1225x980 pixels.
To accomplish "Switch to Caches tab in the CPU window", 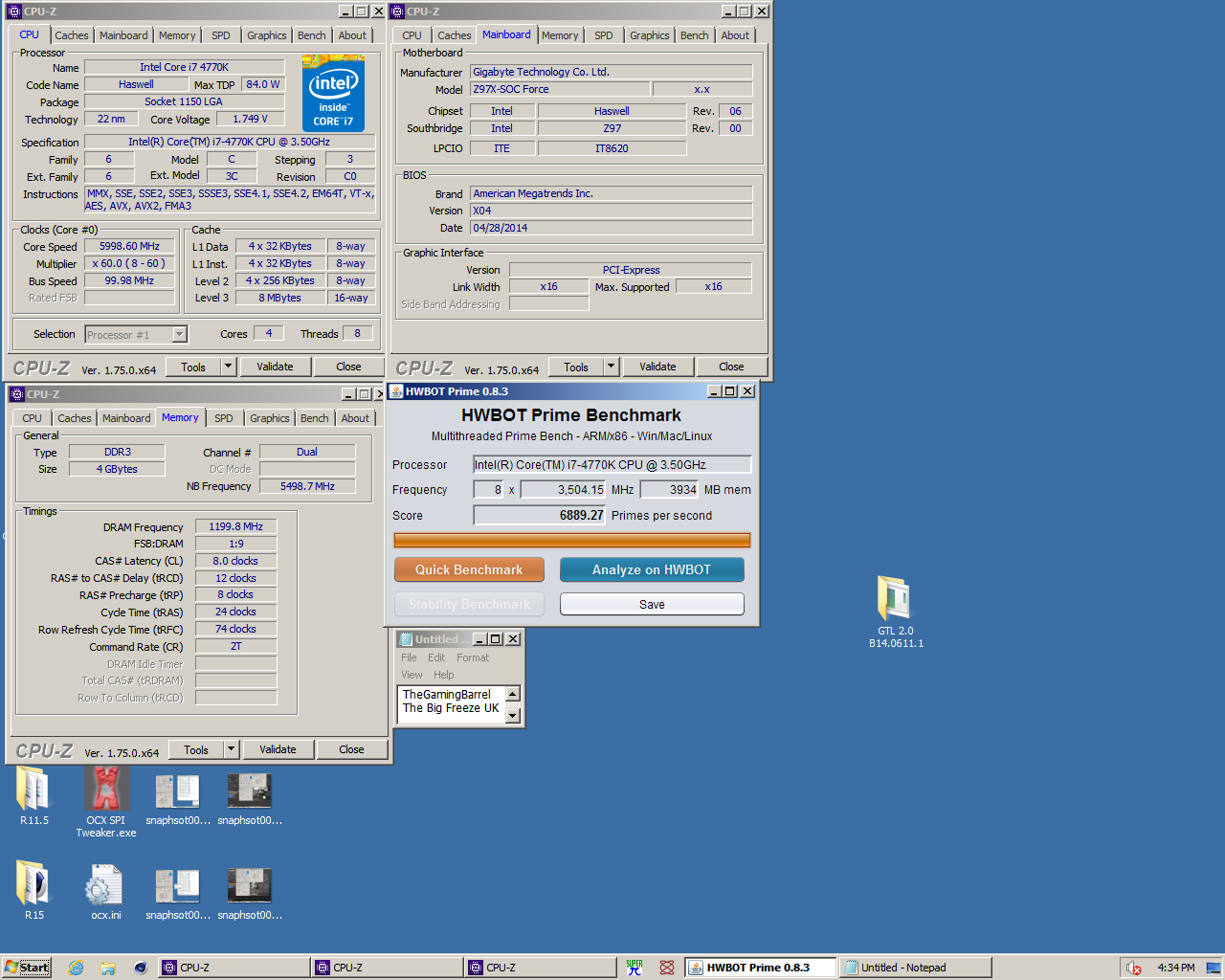I will (x=71, y=35).
